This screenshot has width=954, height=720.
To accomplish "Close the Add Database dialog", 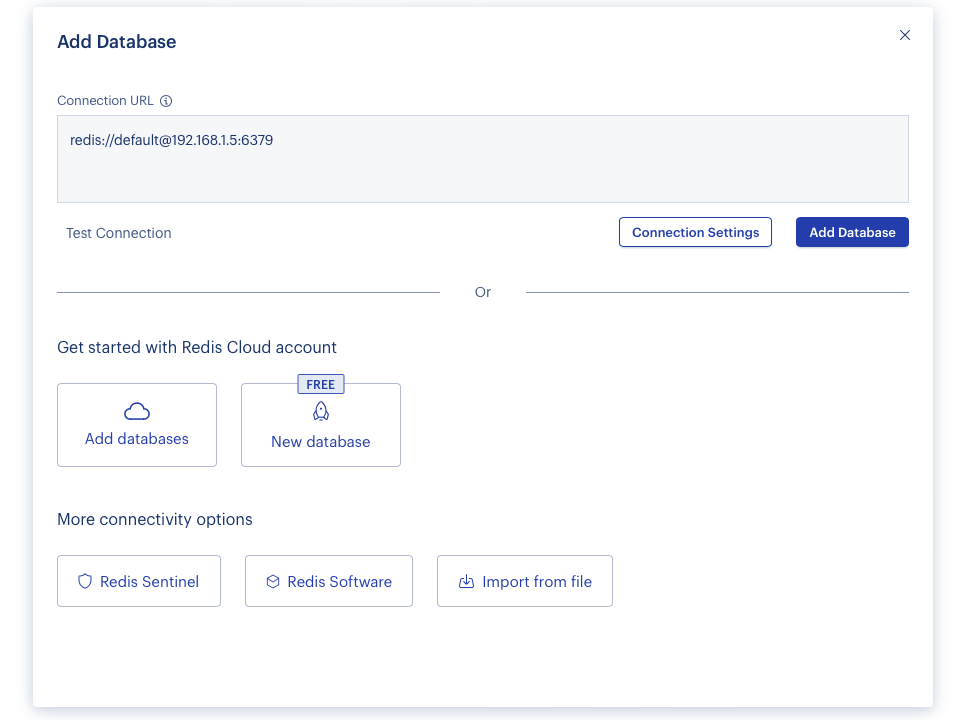I will click(x=905, y=35).
